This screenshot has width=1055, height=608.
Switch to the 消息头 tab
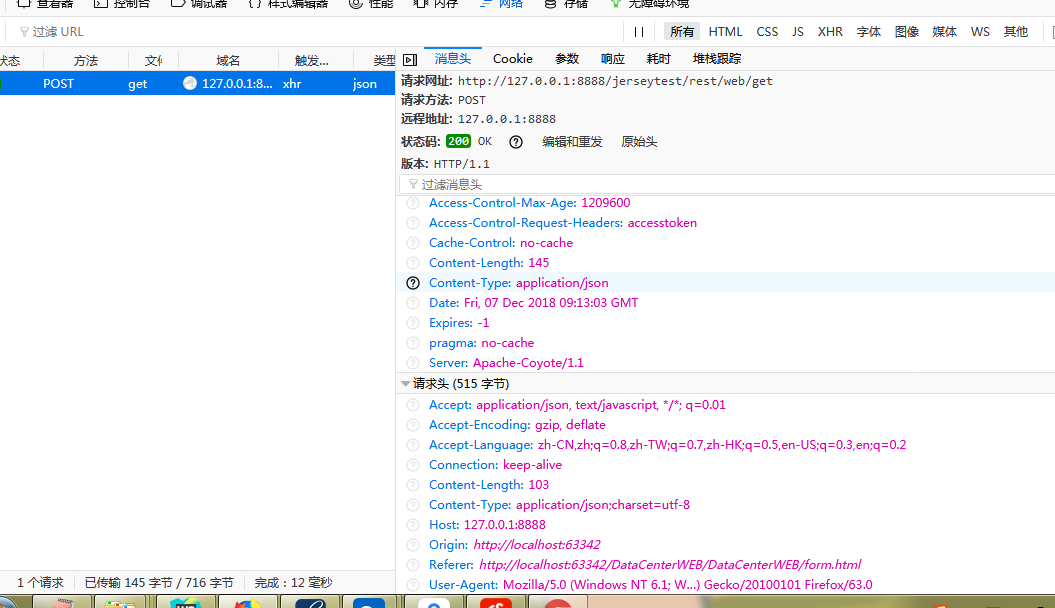click(x=453, y=59)
